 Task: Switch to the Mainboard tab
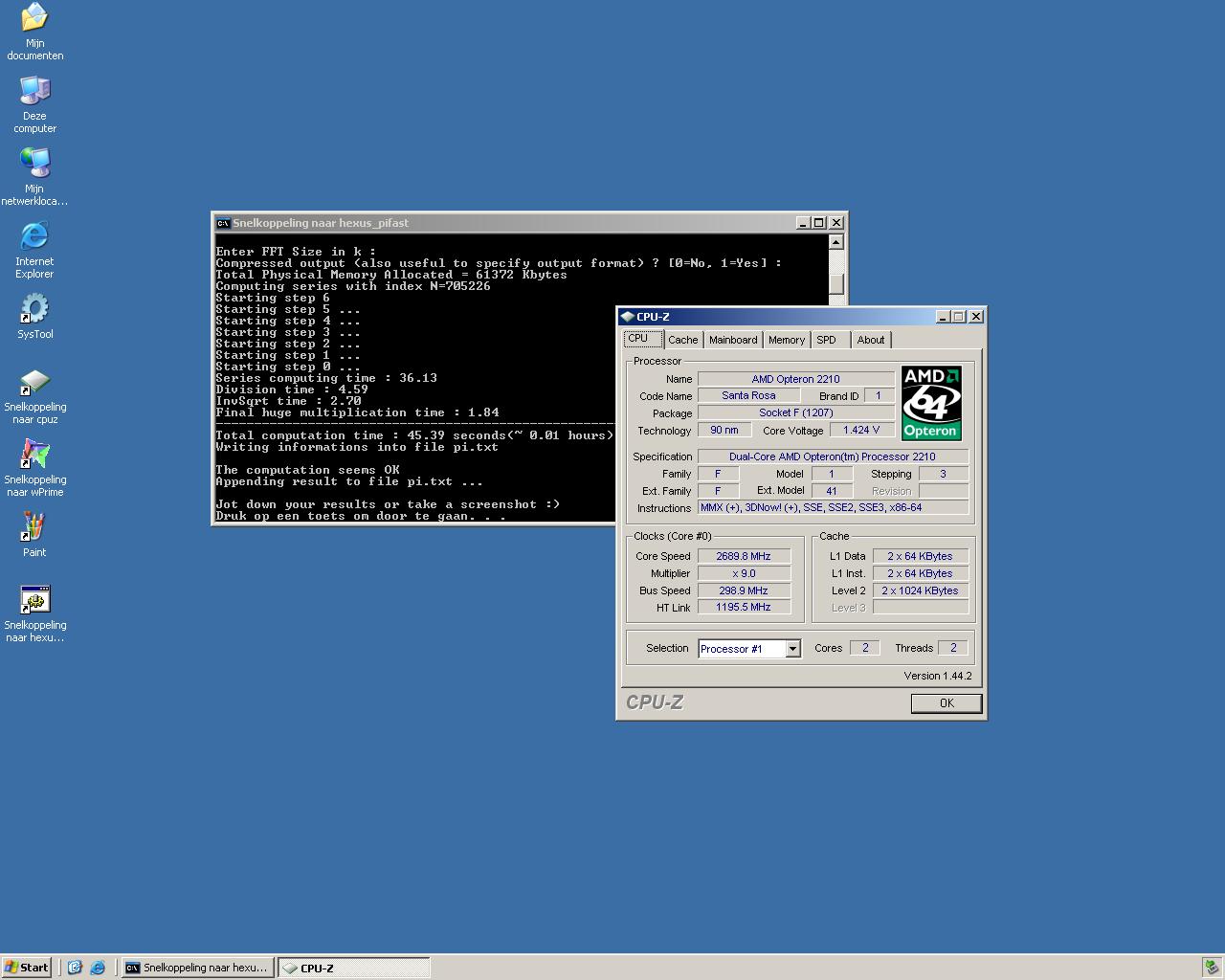pyautogui.click(x=733, y=340)
